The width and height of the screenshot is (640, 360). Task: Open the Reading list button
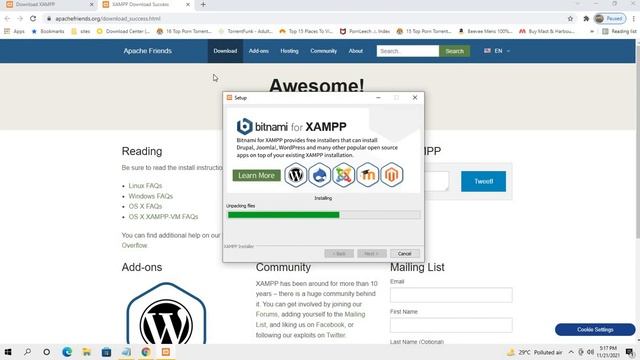point(619,31)
